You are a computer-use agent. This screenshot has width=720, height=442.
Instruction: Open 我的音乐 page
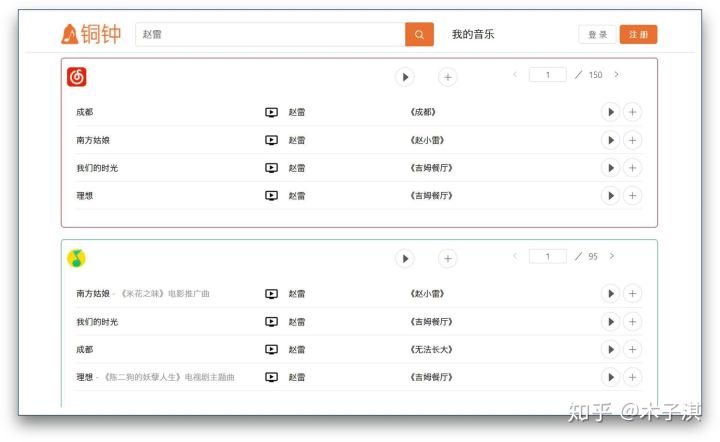pos(473,34)
